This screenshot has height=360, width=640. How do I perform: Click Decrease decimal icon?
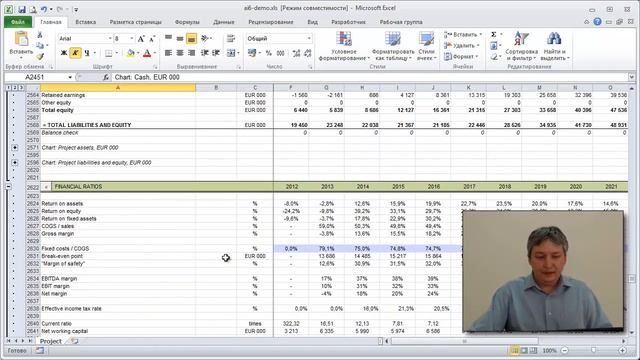[308, 53]
